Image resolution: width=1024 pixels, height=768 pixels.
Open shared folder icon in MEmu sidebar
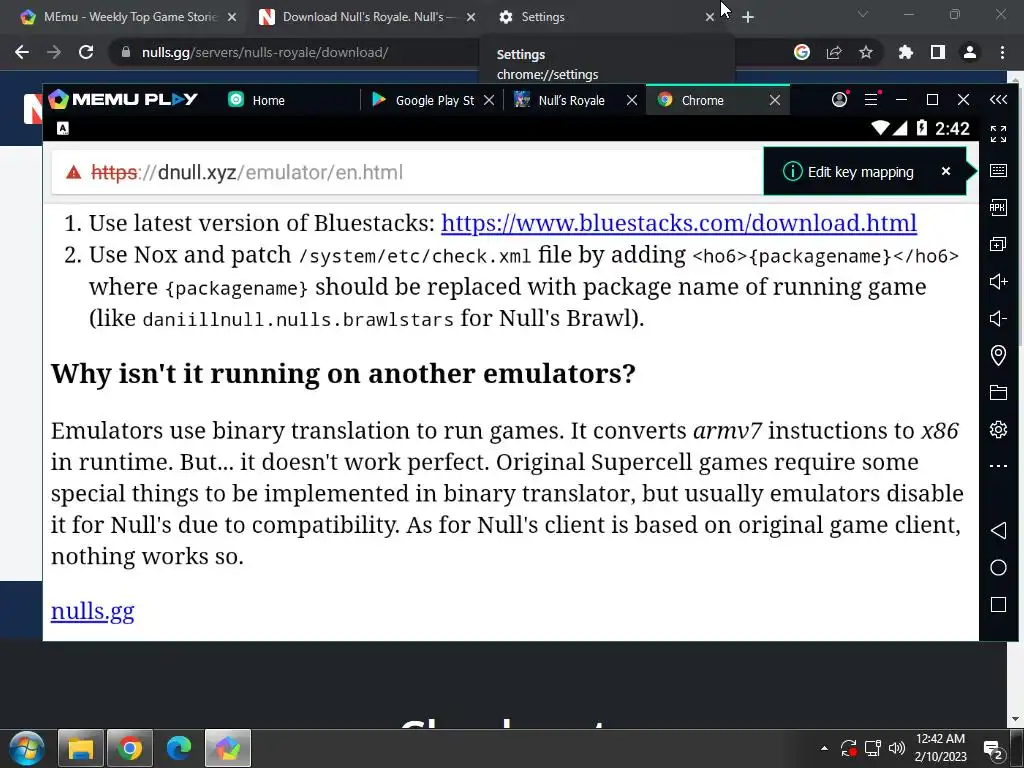(998, 392)
